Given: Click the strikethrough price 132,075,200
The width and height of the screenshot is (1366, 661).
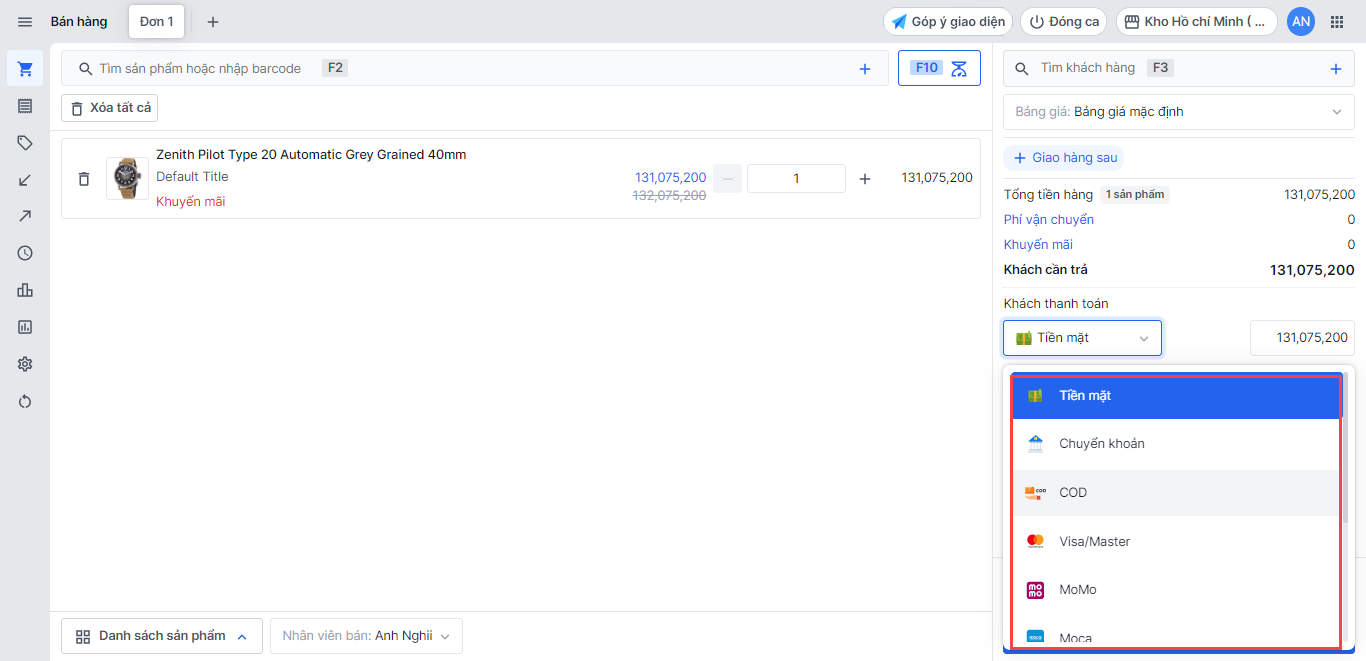Looking at the screenshot, I should [669, 195].
